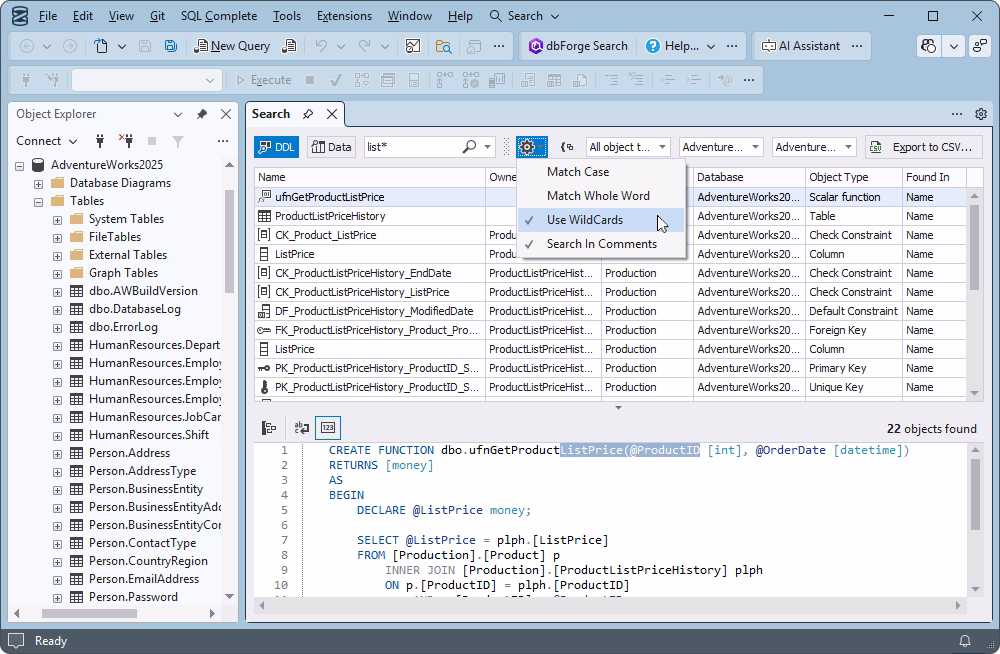Click Export to CSV
Image resolution: width=1000 pixels, height=654 pixels.
[923, 146]
